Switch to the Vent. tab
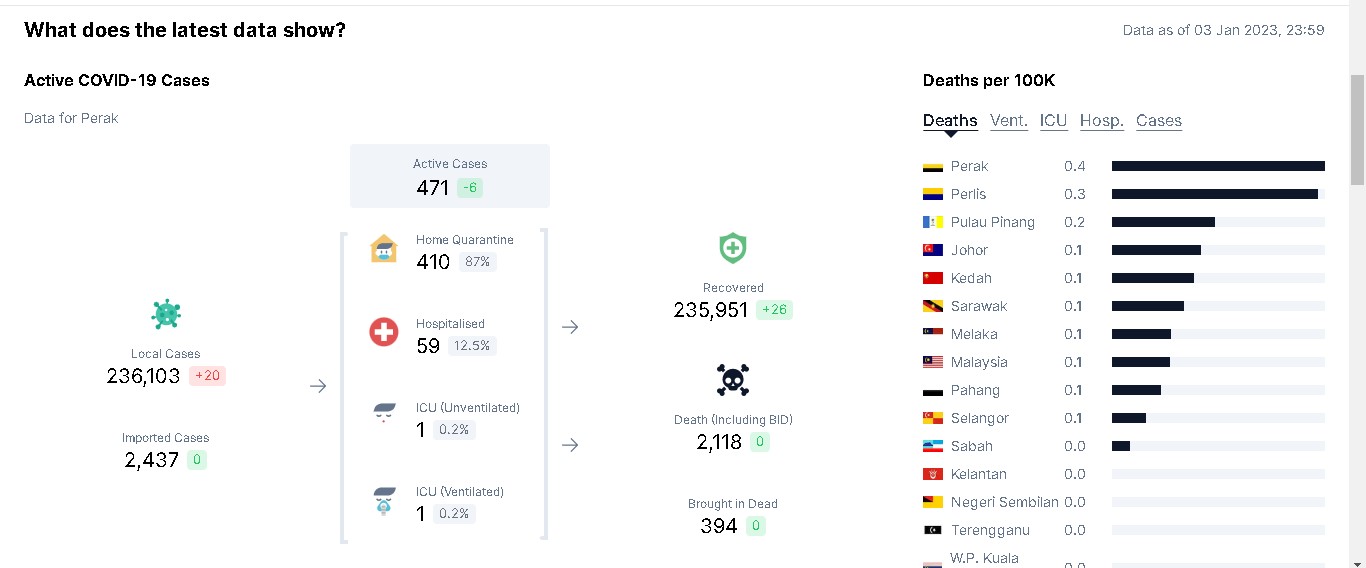Viewport: 1366px width, 568px height. pyautogui.click(x=1009, y=120)
